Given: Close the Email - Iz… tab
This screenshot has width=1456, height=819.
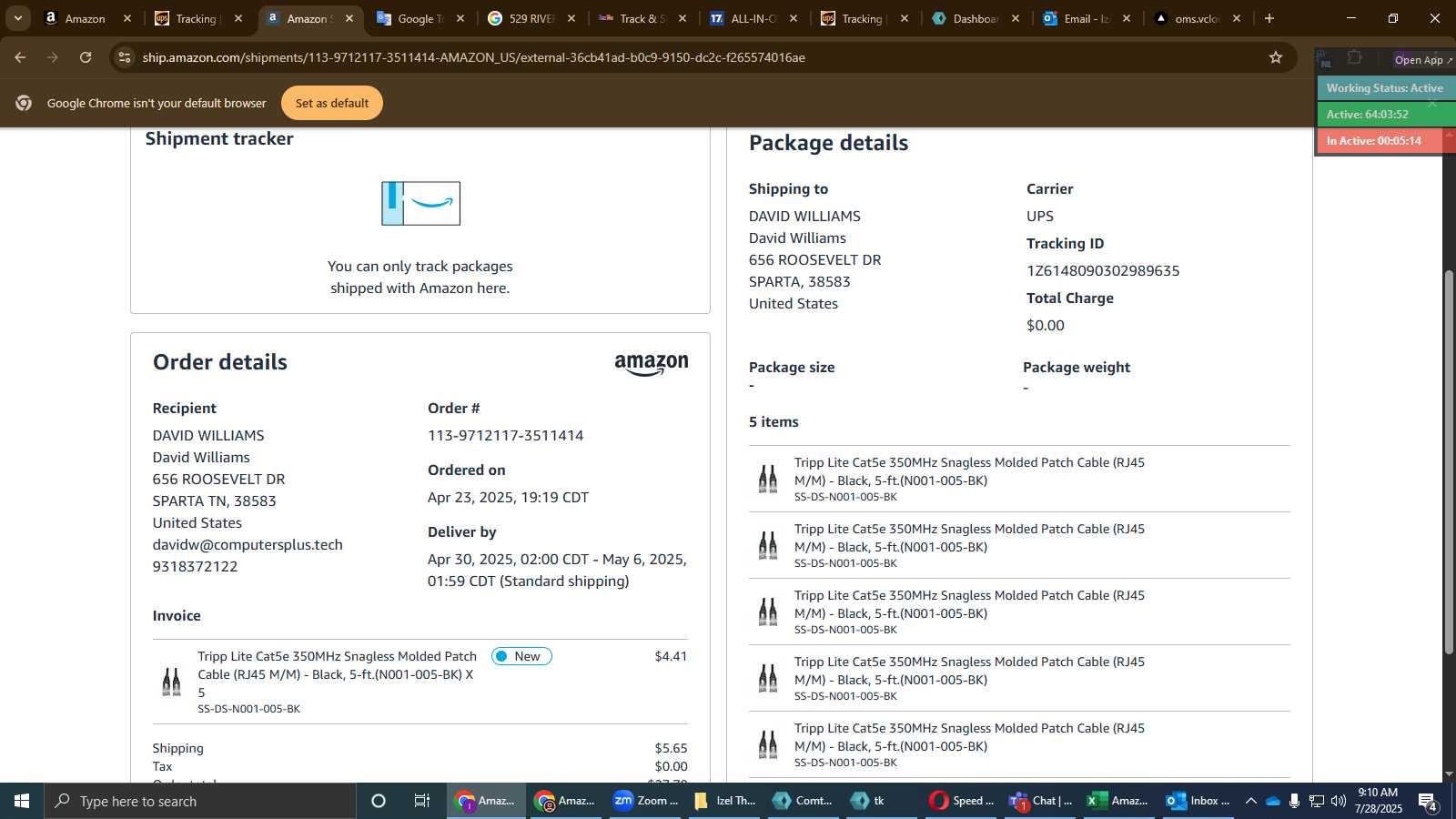Looking at the screenshot, I should click(x=1127, y=18).
